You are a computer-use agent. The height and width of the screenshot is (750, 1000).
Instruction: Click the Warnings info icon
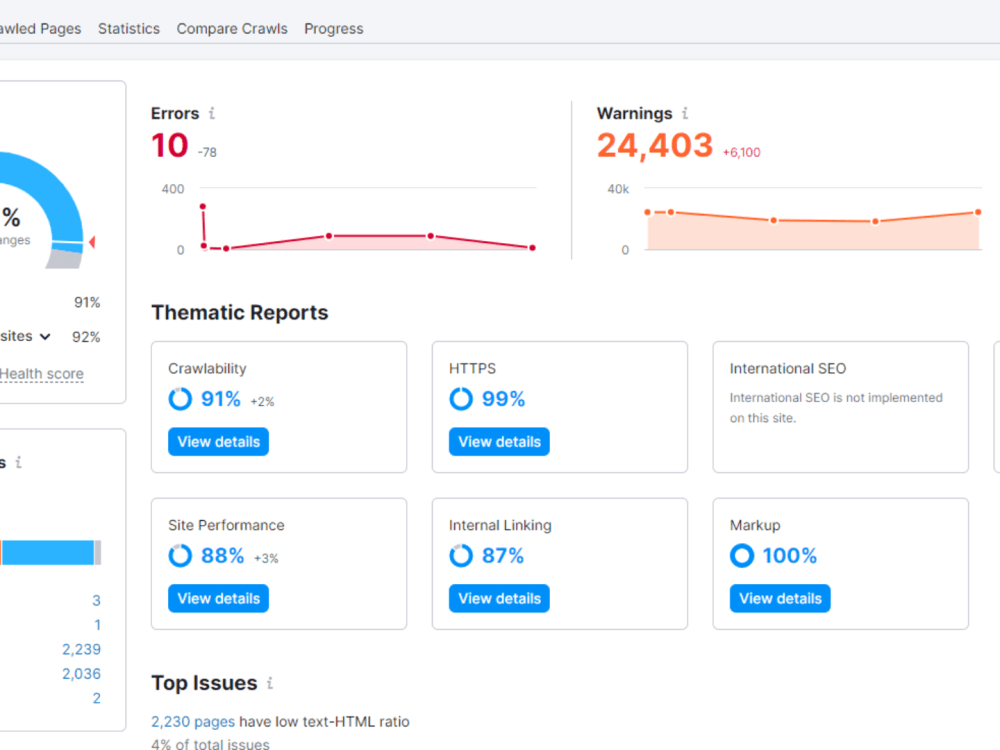click(x=685, y=113)
